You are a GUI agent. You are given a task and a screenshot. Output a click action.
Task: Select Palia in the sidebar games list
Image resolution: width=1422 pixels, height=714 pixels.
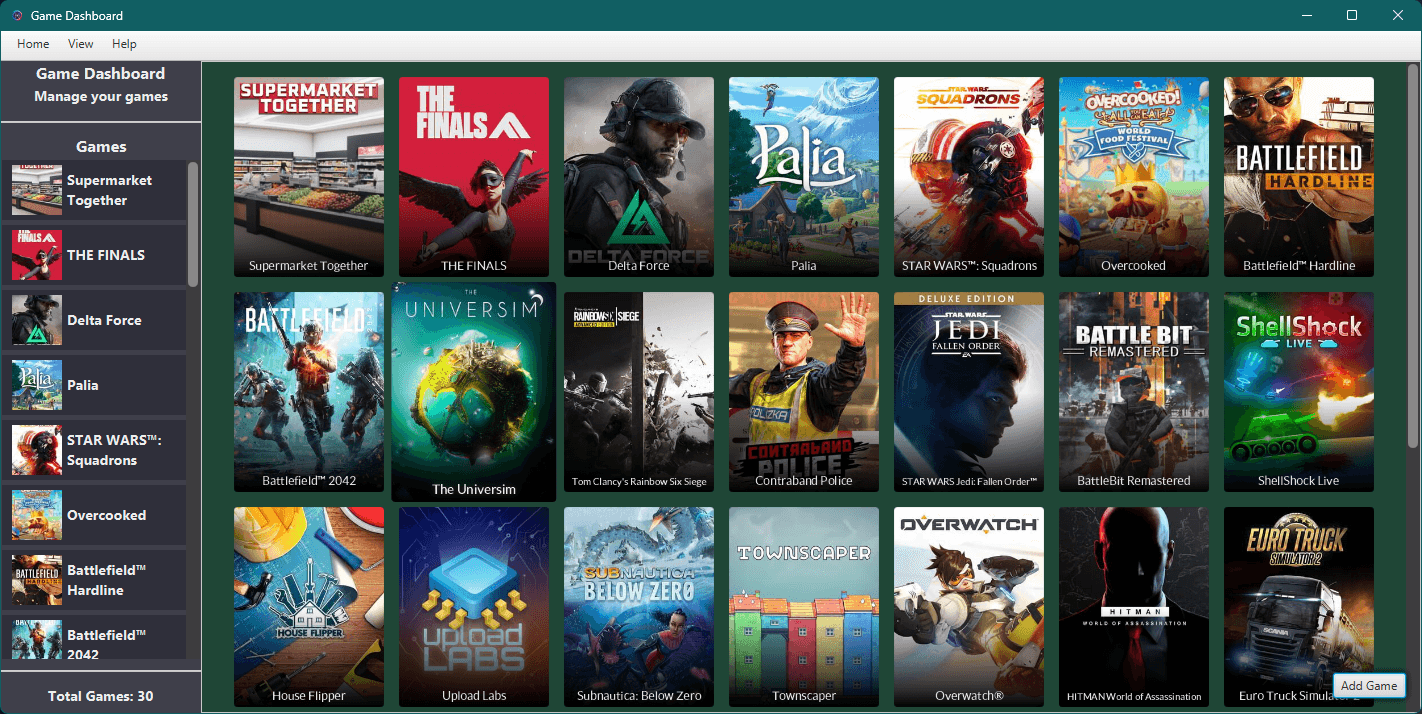[x=94, y=385]
